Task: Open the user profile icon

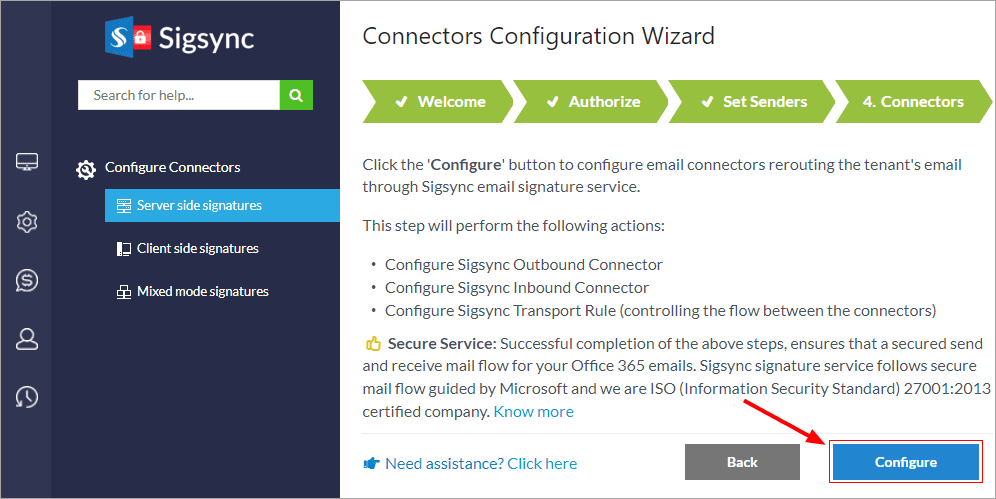Action: pos(27,339)
